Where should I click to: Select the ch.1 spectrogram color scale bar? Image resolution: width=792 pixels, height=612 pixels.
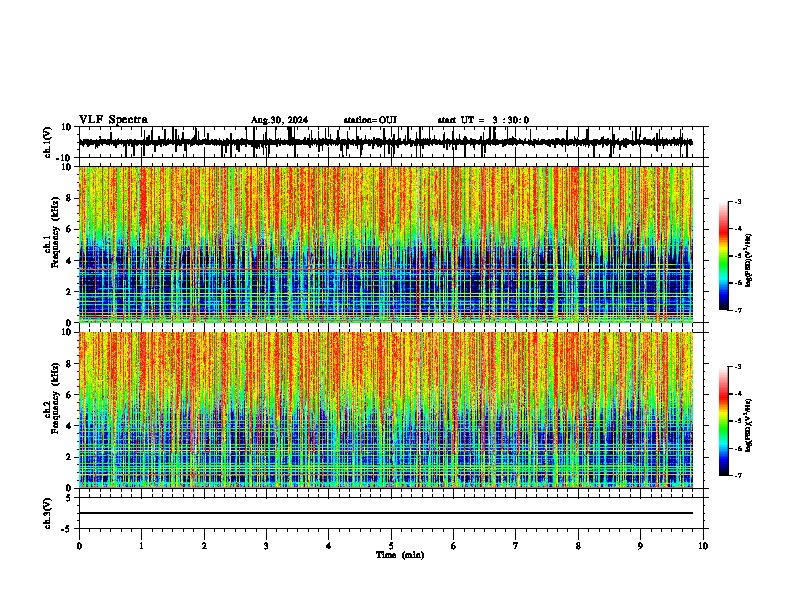[x=724, y=255]
